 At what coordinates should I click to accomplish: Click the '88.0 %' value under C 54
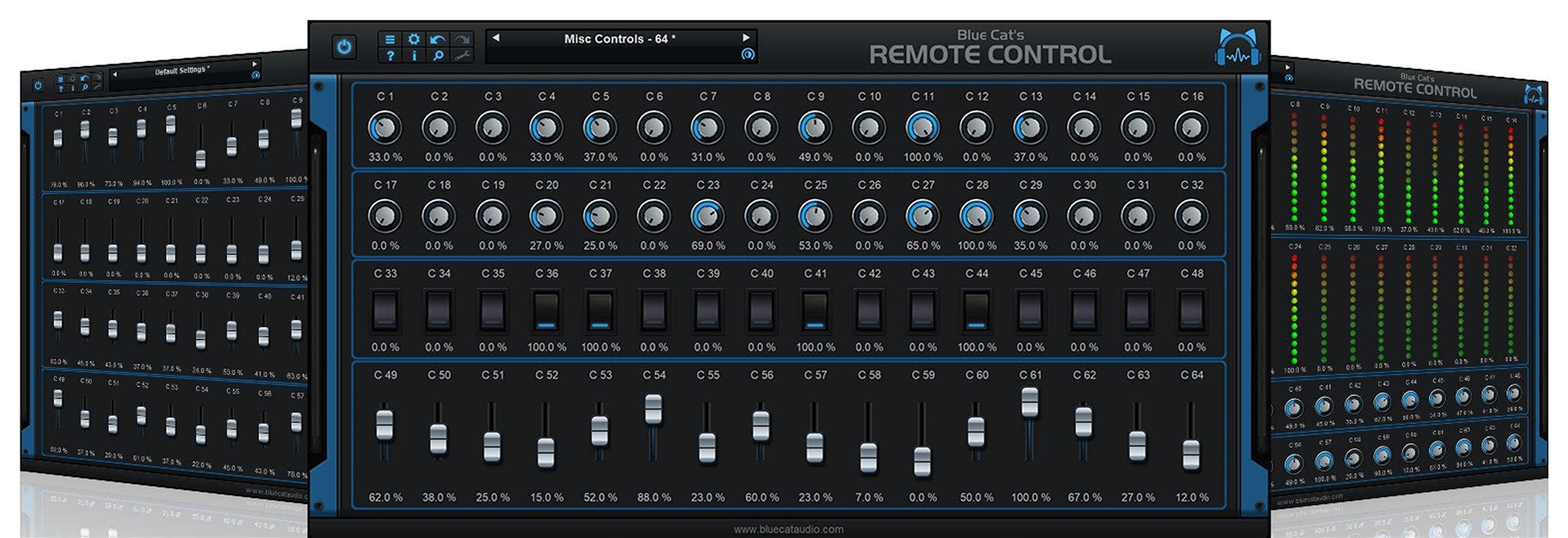(x=654, y=497)
